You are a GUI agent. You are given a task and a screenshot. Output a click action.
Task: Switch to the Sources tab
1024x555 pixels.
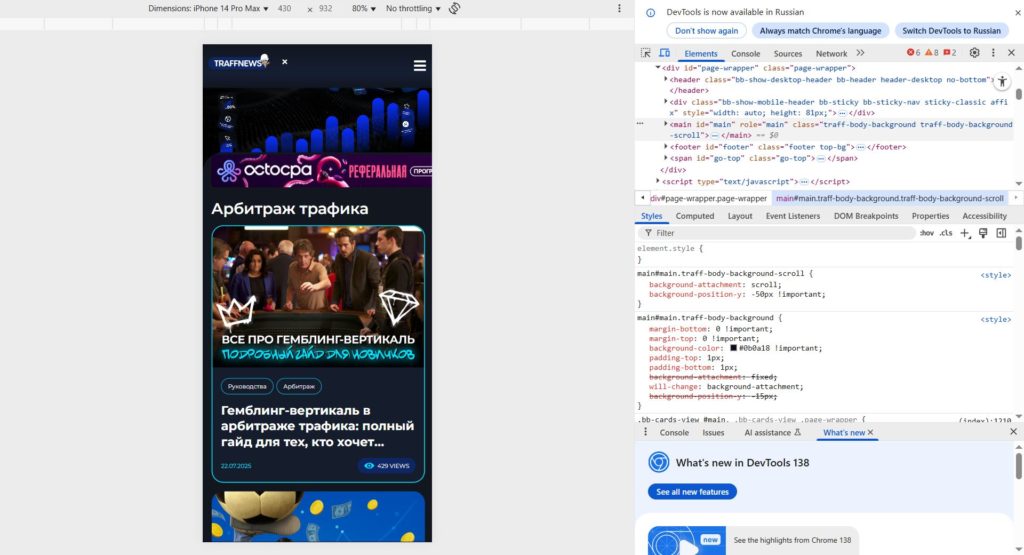[x=788, y=54]
